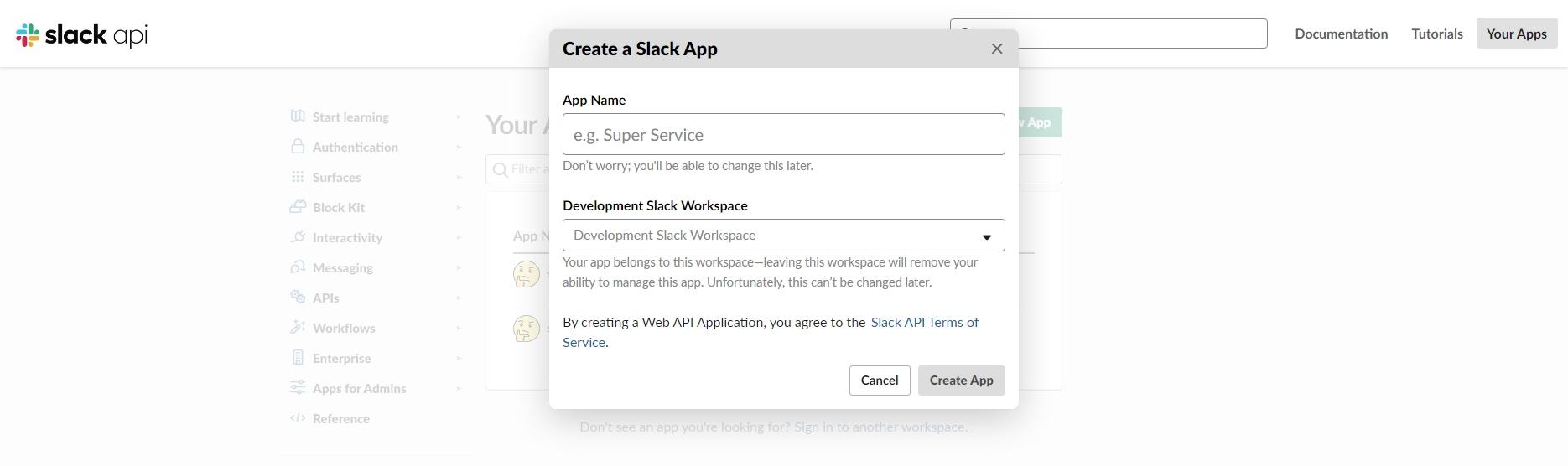This screenshot has width=1568, height=466.
Task: Click the Block Kit icon
Action: click(x=298, y=207)
